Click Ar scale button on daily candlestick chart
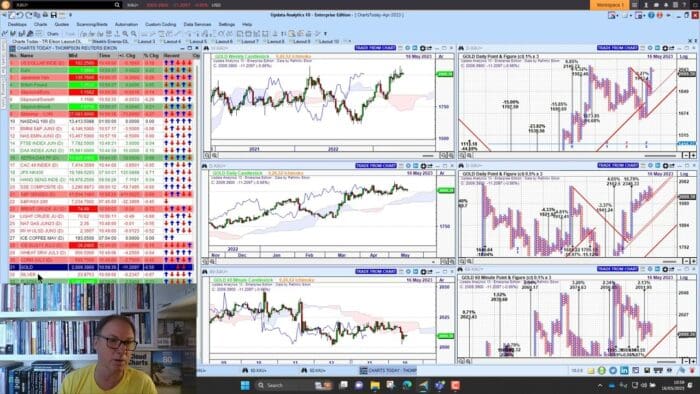 point(441,173)
